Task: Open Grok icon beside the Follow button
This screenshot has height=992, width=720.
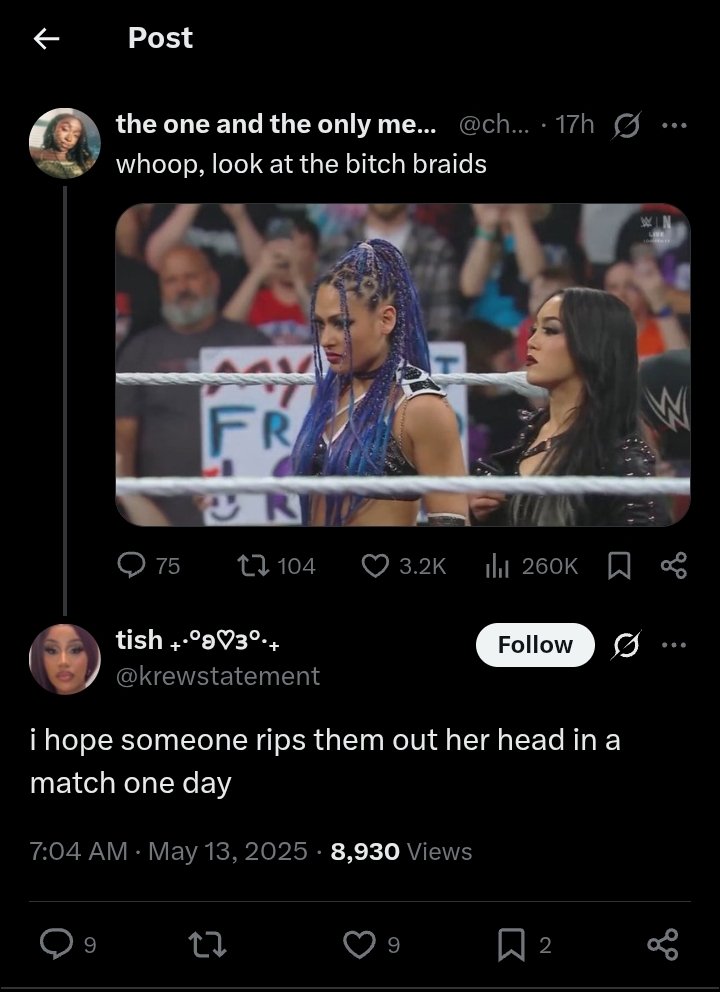Action: point(626,645)
